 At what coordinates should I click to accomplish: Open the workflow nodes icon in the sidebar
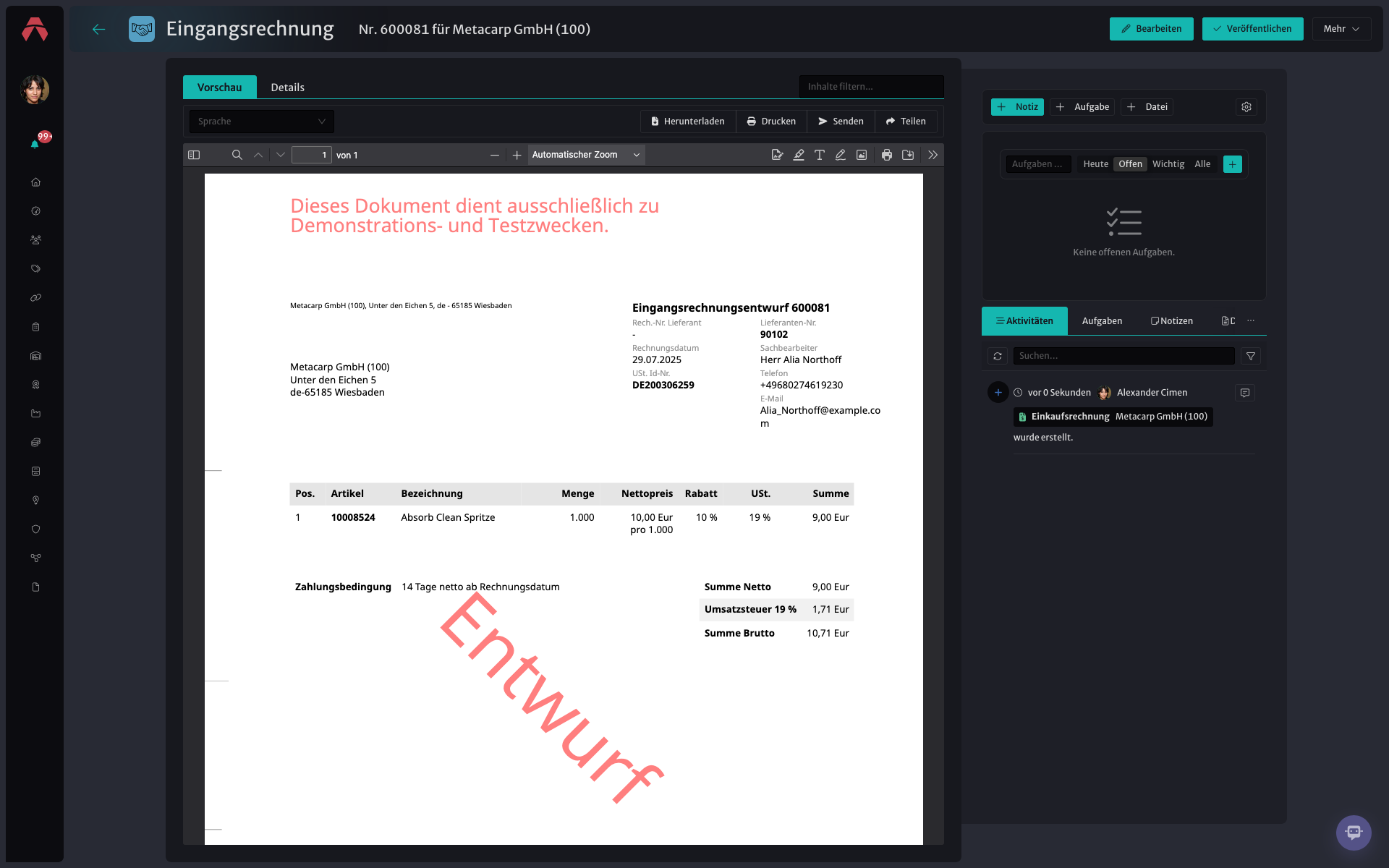(x=35, y=558)
